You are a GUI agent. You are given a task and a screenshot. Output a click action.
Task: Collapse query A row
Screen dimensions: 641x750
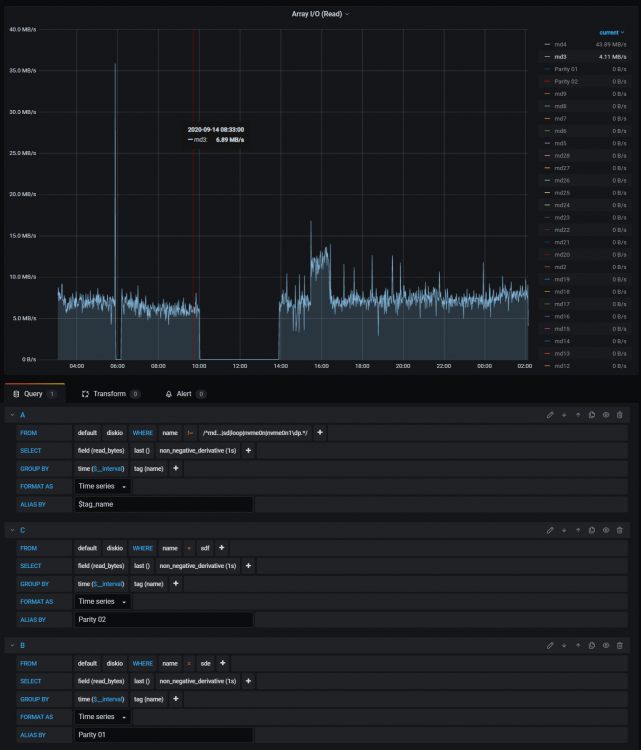coord(12,415)
